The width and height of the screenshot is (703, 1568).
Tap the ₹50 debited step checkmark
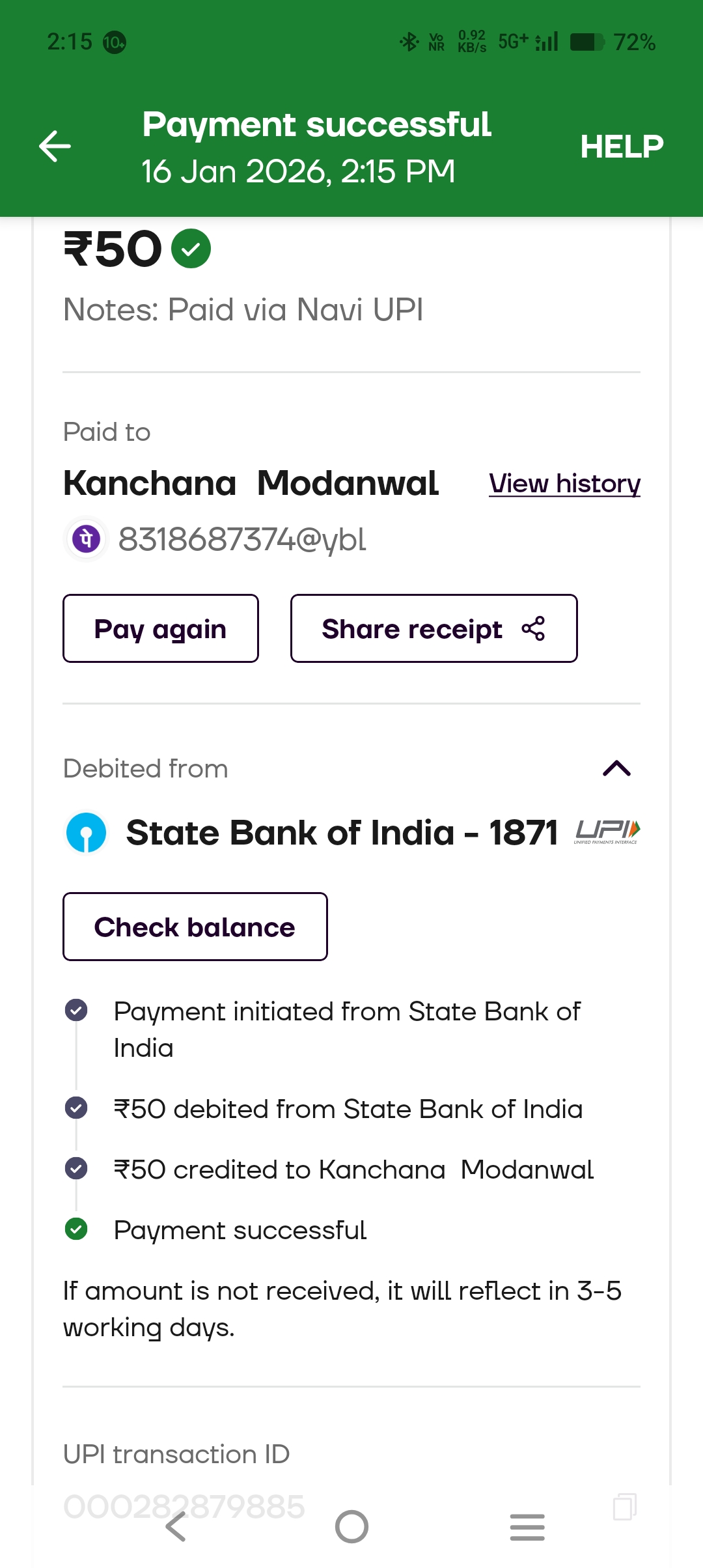tap(76, 1108)
